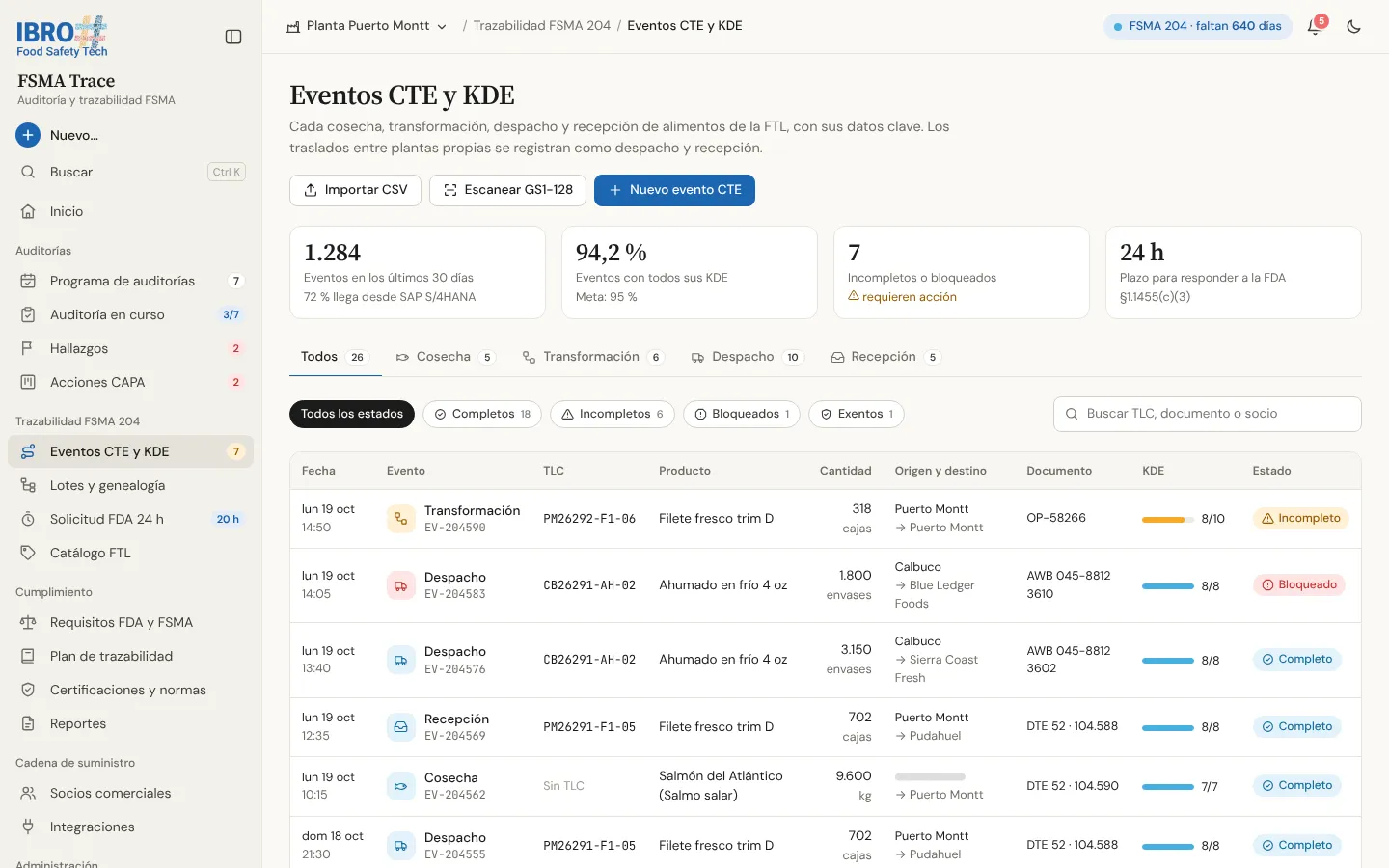Go to Inicio home
The image size is (1389, 868).
point(130,211)
